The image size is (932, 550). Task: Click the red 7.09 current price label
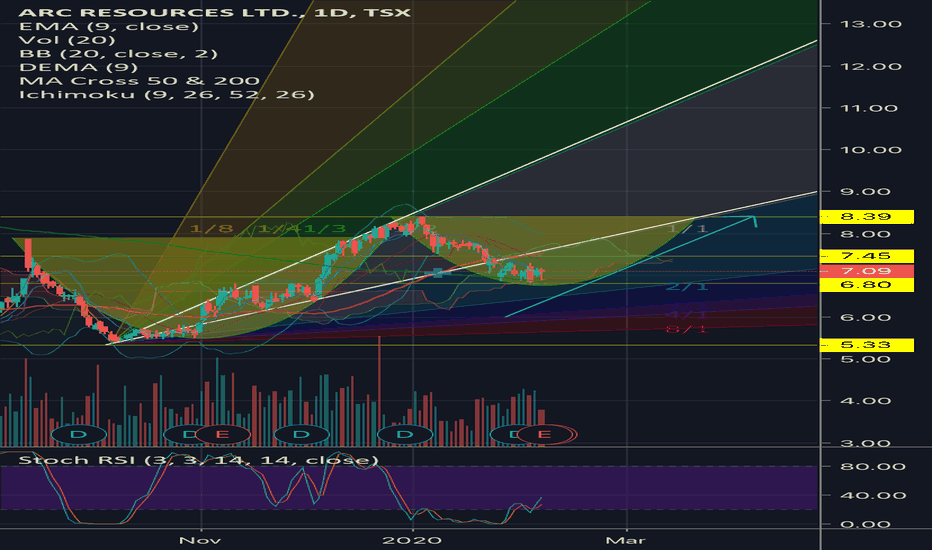point(867,271)
